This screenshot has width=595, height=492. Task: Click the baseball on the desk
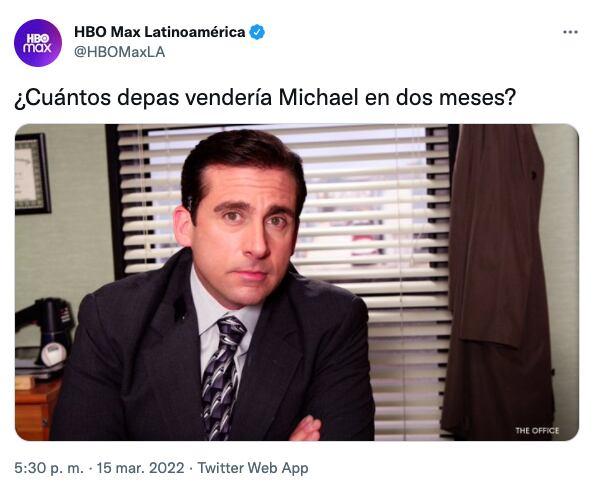[x=54, y=353]
